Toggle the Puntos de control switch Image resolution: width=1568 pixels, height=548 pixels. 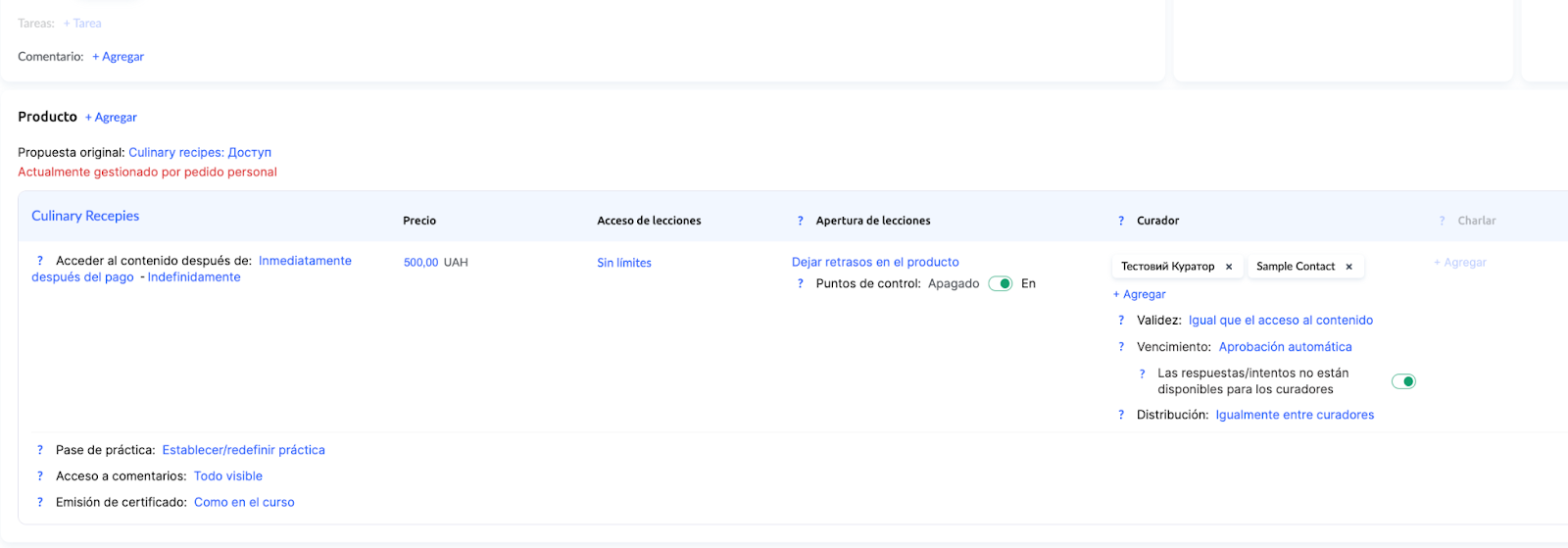(1000, 283)
